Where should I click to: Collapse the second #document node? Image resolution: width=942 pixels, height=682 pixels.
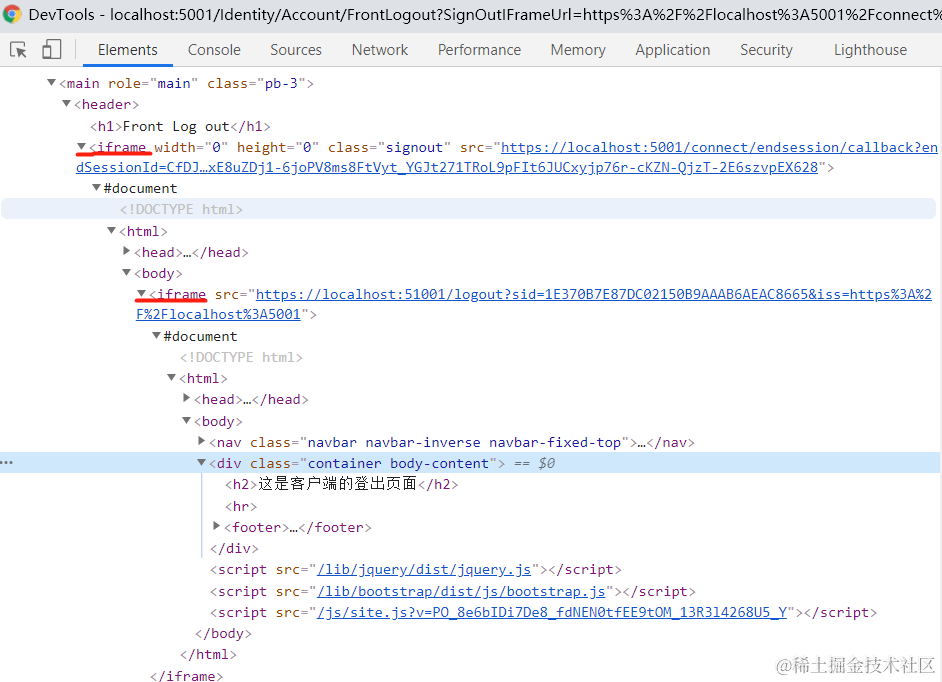[x=157, y=335]
